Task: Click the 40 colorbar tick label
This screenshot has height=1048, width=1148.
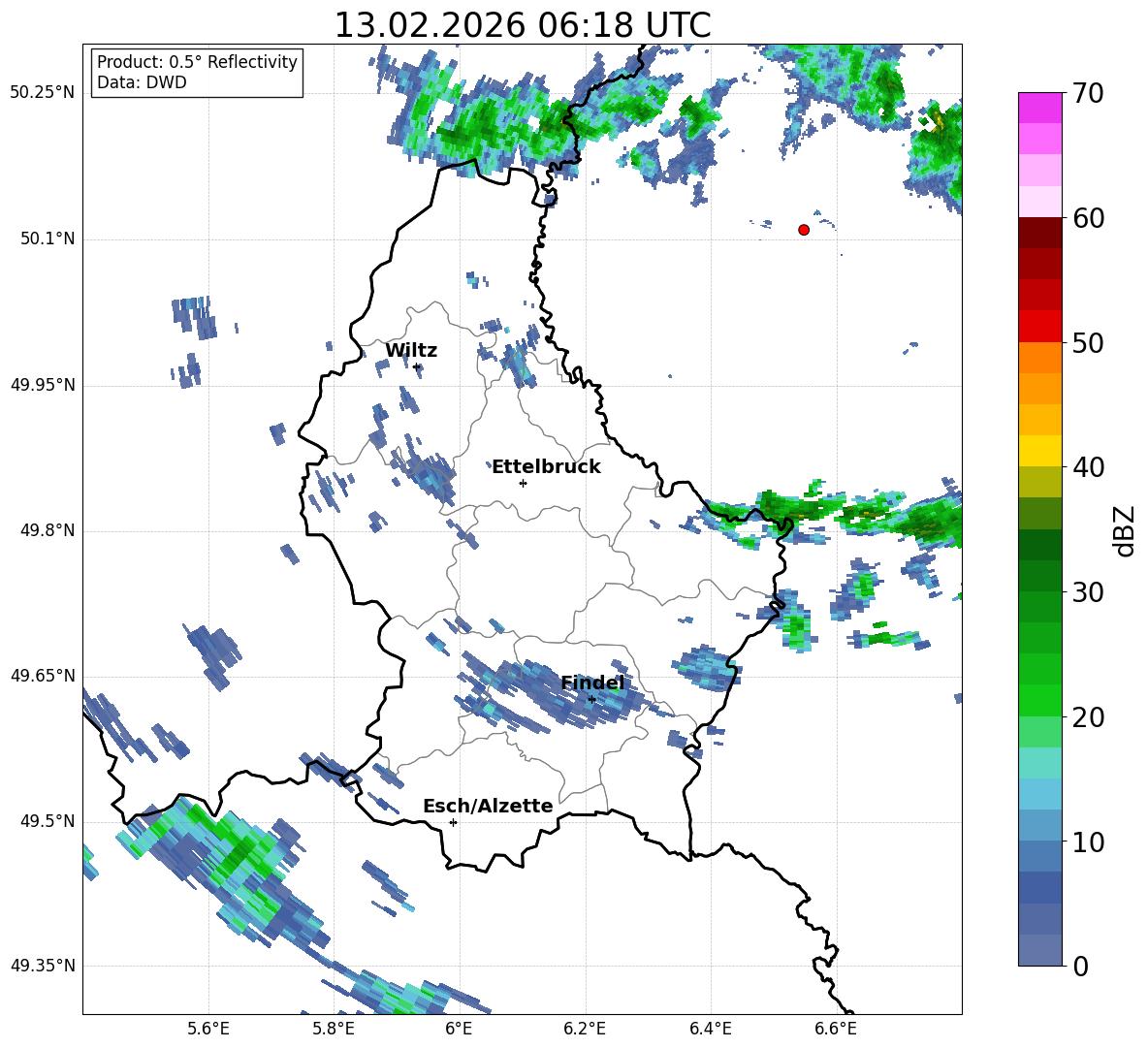Action: click(x=1088, y=467)
